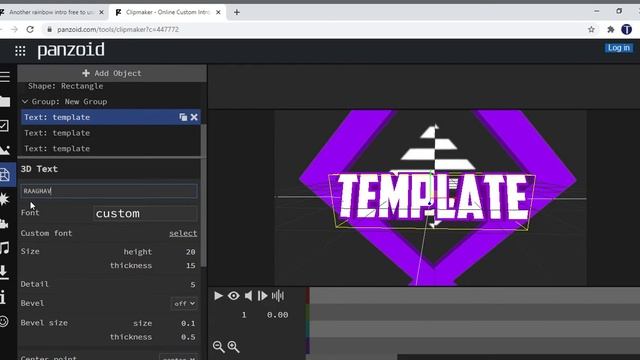Click the TEMPLATE text in the 3D preview
This screenshot has height=360, width=640.
click(x=432, y=198)
